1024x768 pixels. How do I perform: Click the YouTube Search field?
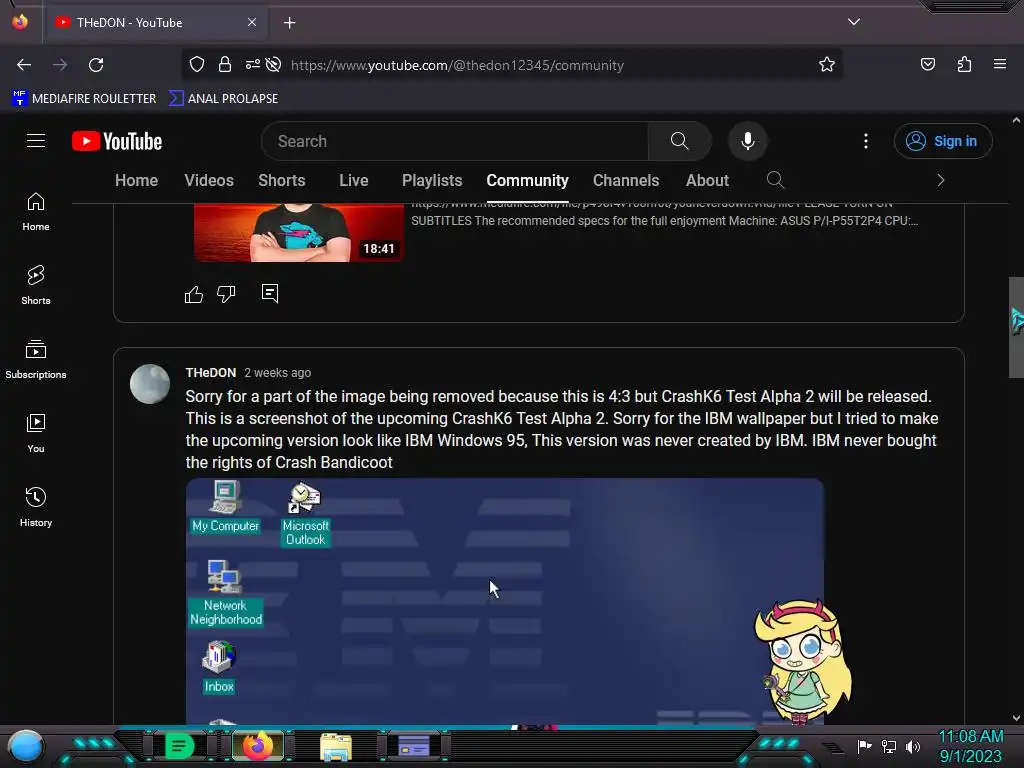coord(455,141)
